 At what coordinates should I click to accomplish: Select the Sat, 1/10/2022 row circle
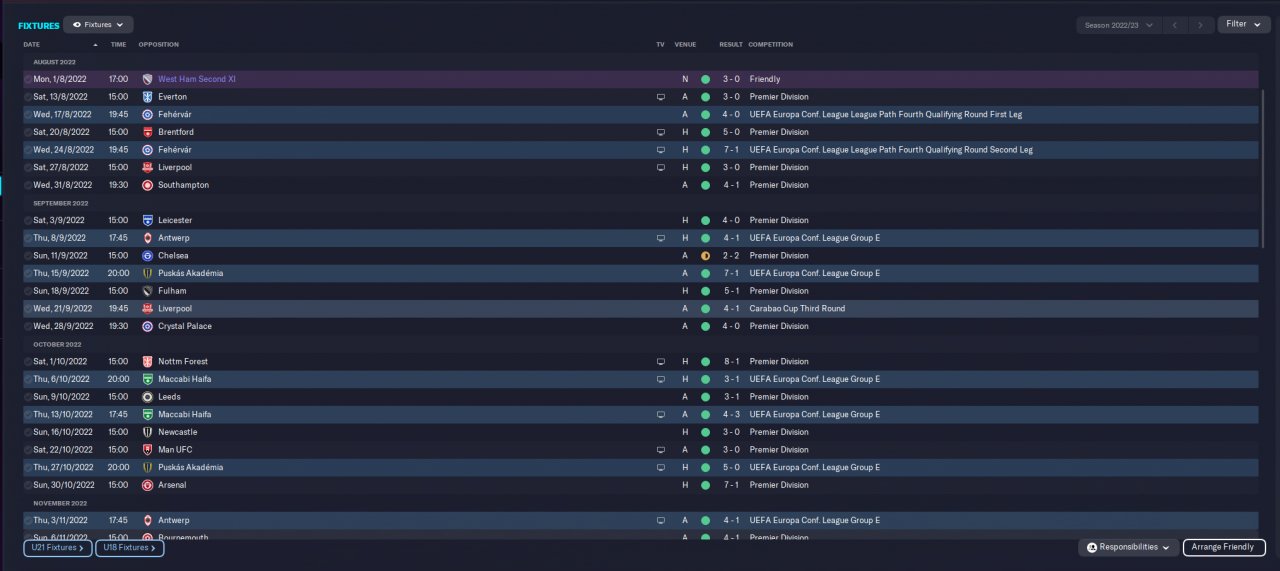tap(28, 362)
